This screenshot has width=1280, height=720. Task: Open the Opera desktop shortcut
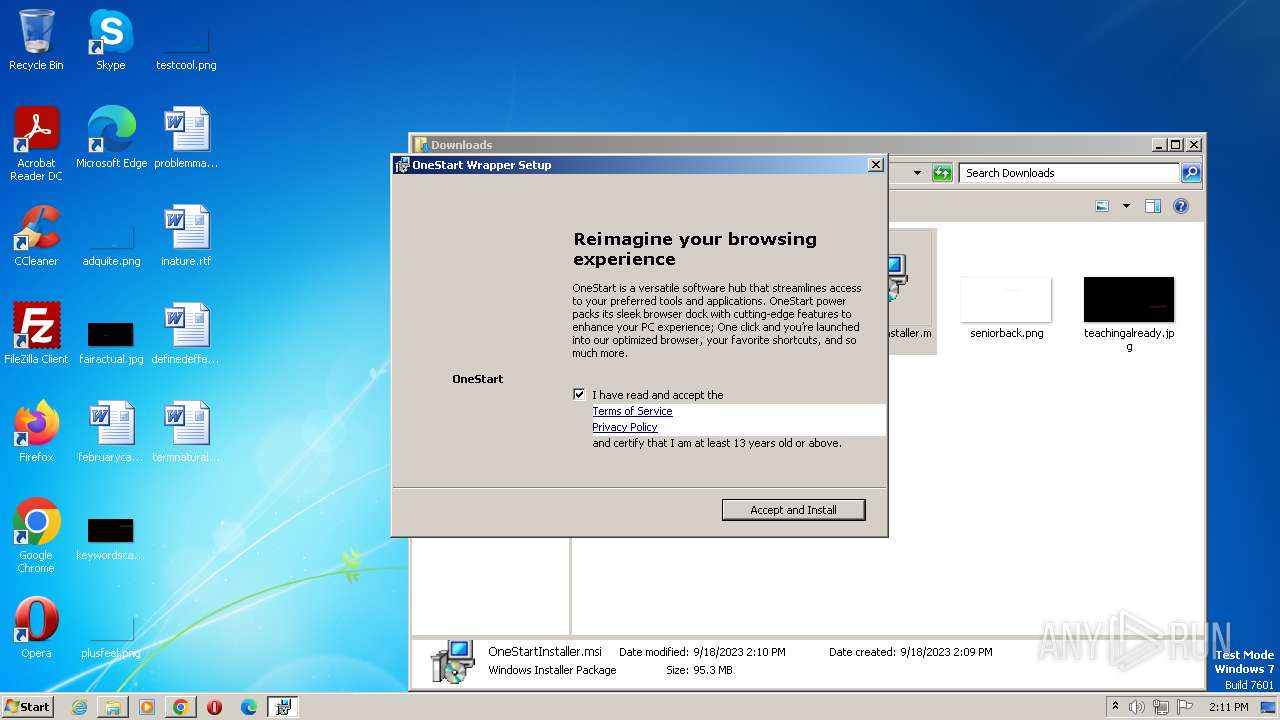click(x=36, y=628)
